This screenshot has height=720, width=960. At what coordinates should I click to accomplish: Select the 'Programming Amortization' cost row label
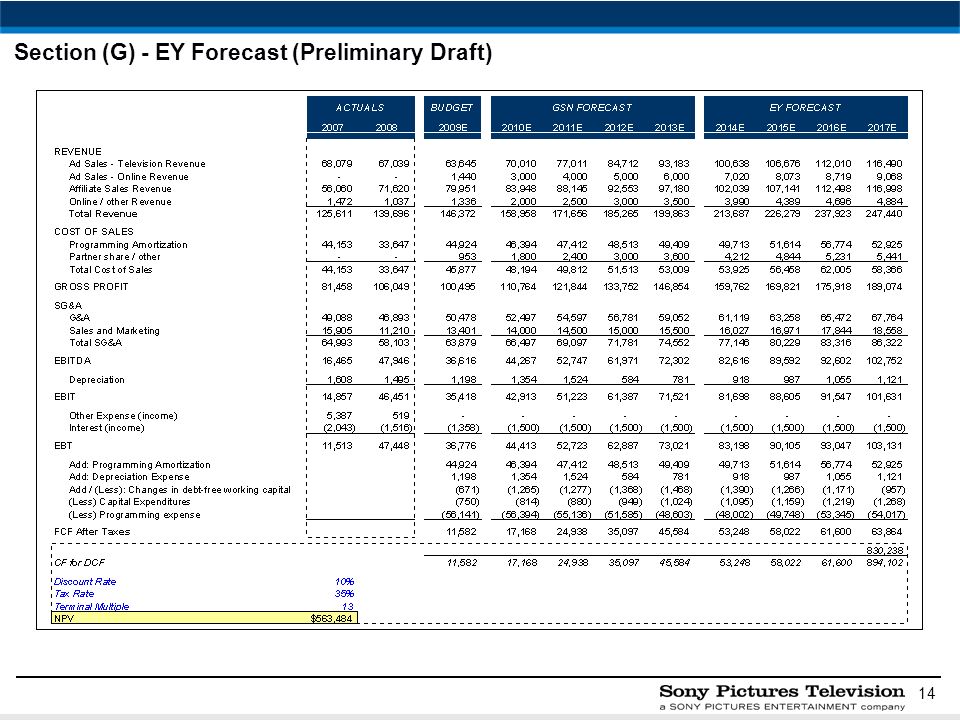[x=128, y=245]
